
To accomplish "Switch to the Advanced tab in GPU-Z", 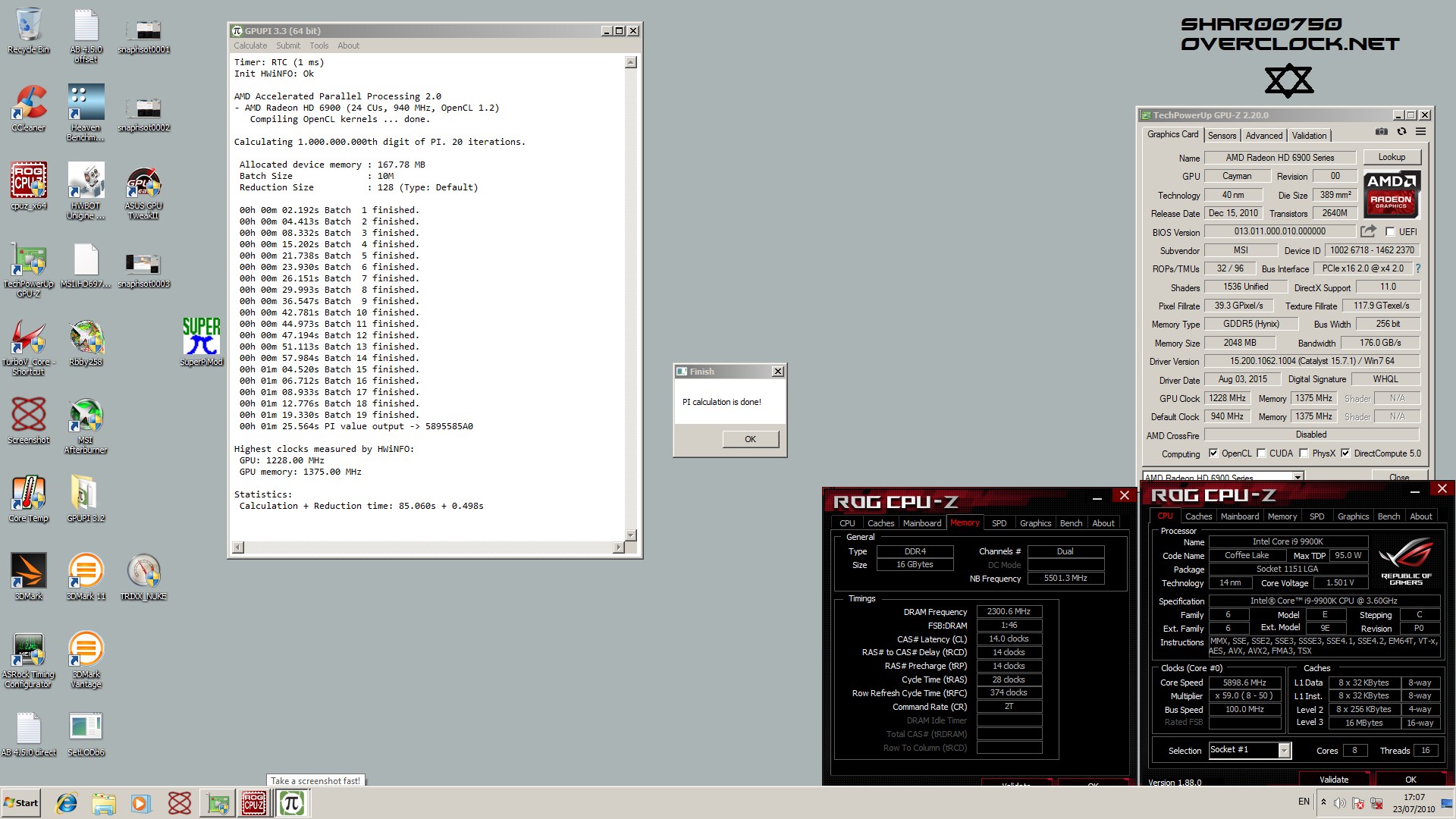I will pyautogui.click(x=1264, y=136).
